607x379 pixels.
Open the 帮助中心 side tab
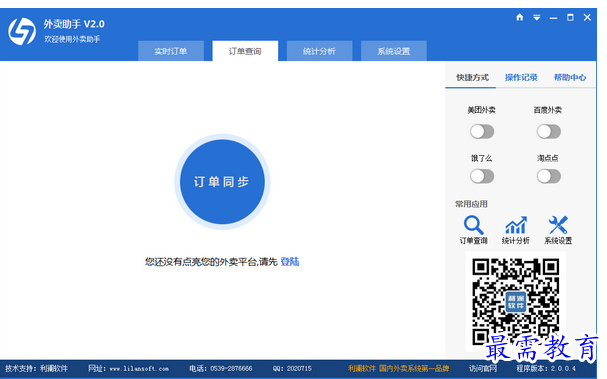[x=570, y=77]
